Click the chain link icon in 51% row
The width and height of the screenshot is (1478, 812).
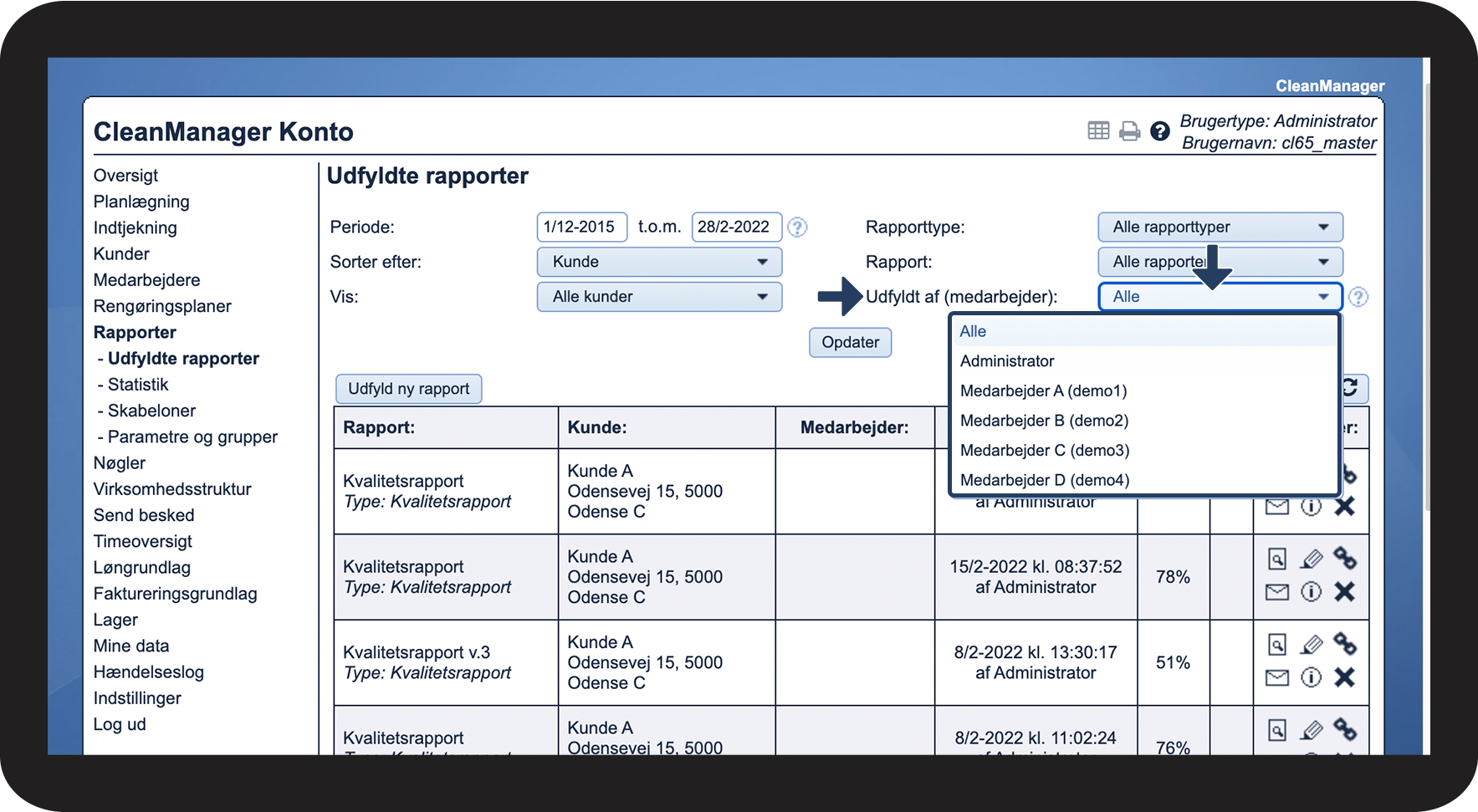click(x=1344, y=644)
